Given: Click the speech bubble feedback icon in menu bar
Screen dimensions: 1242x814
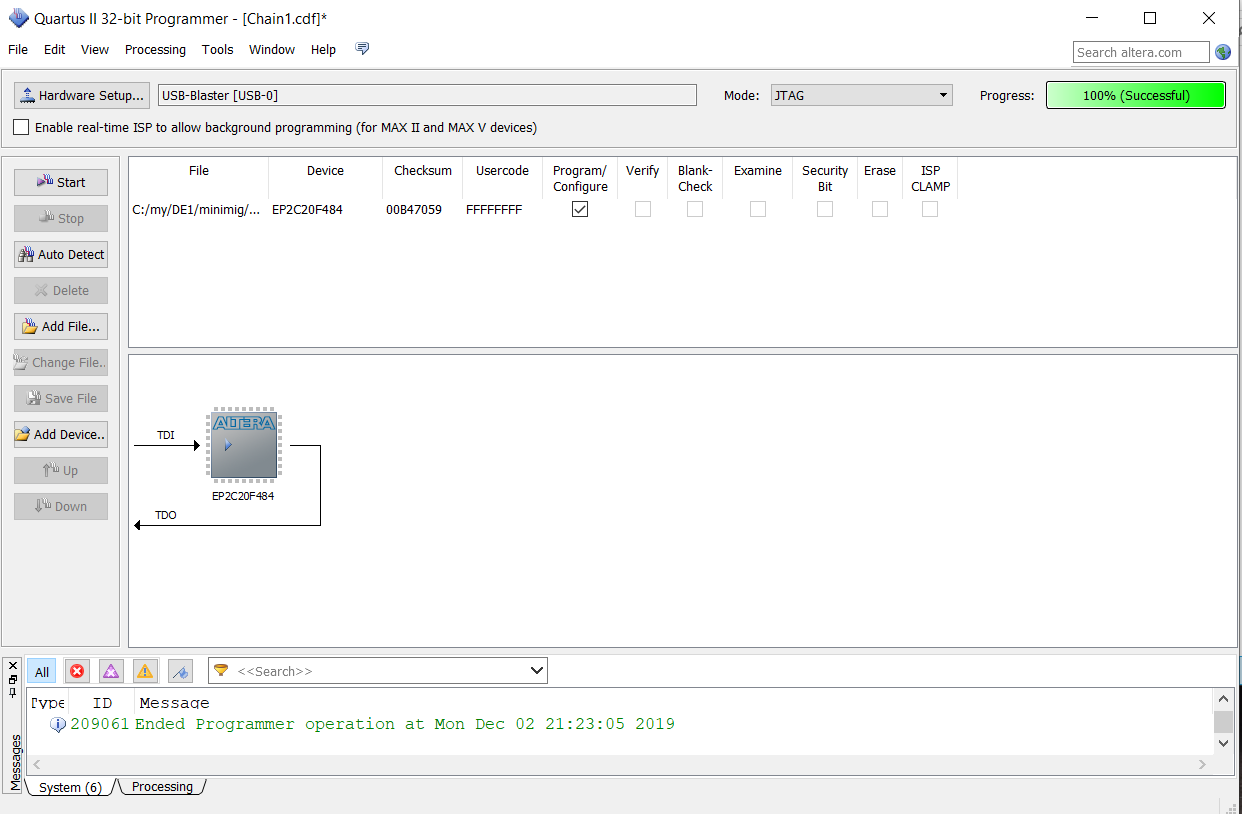Looking at the screenshot, I should (x=362, y=49).
